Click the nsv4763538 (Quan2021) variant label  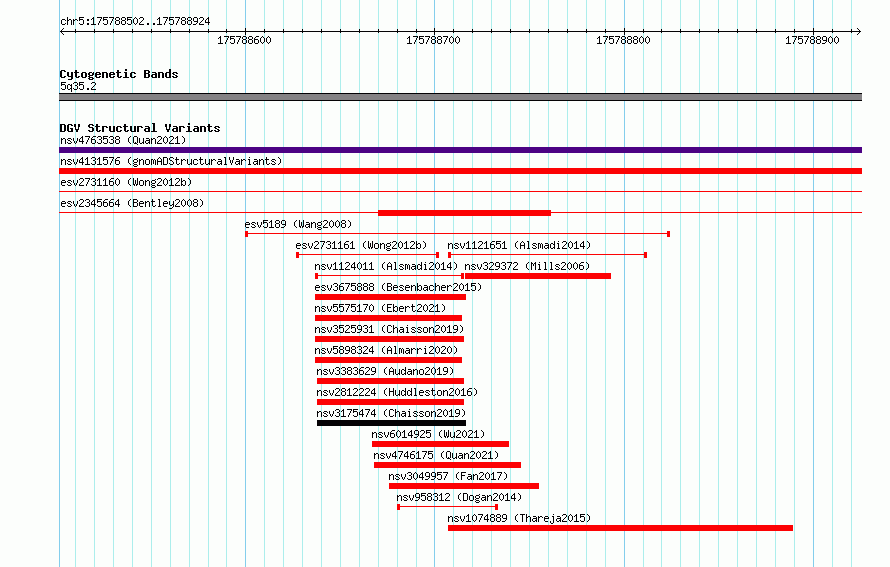(x=123, y=140)
